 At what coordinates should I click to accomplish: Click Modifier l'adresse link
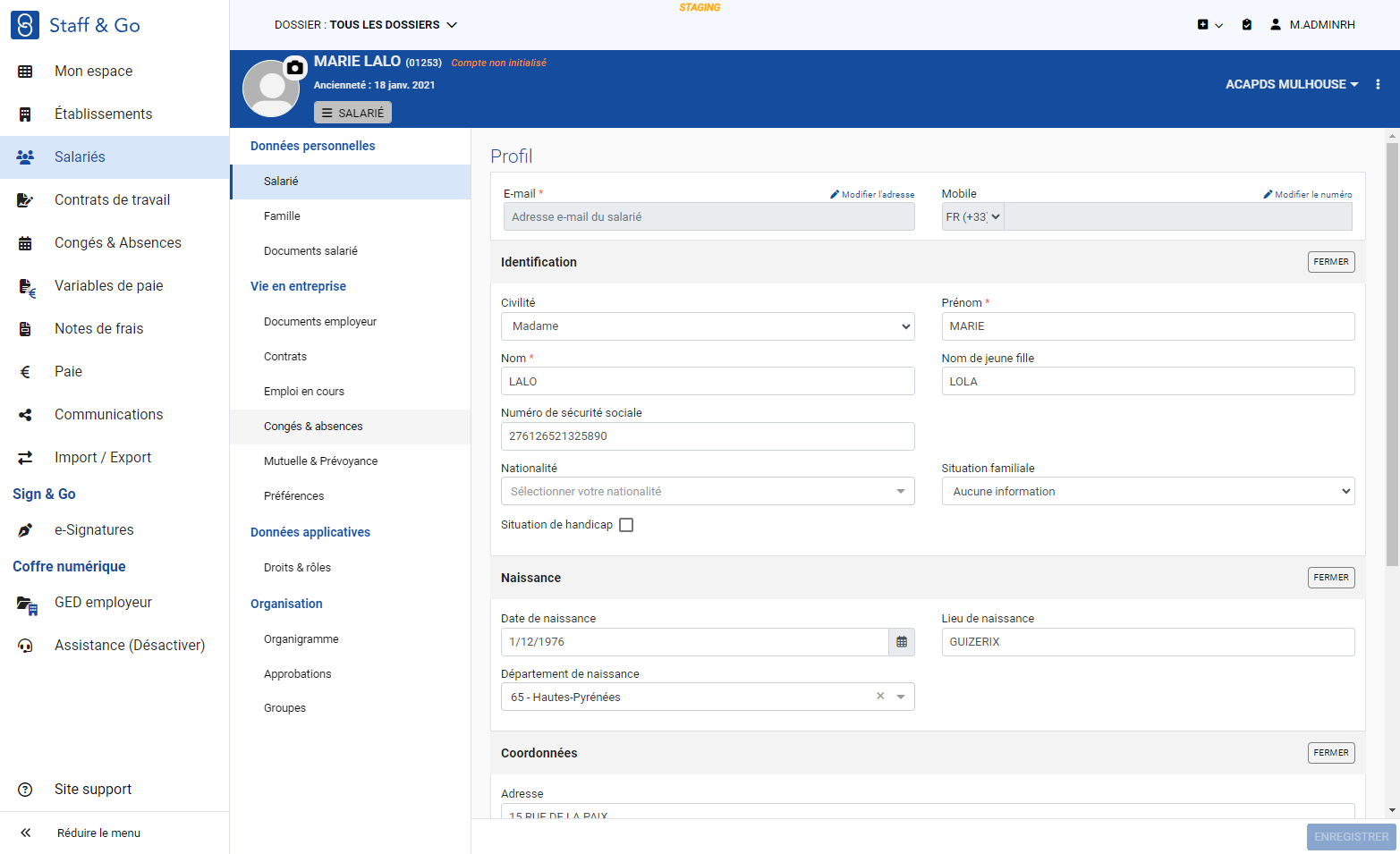(x=872, y=194)
